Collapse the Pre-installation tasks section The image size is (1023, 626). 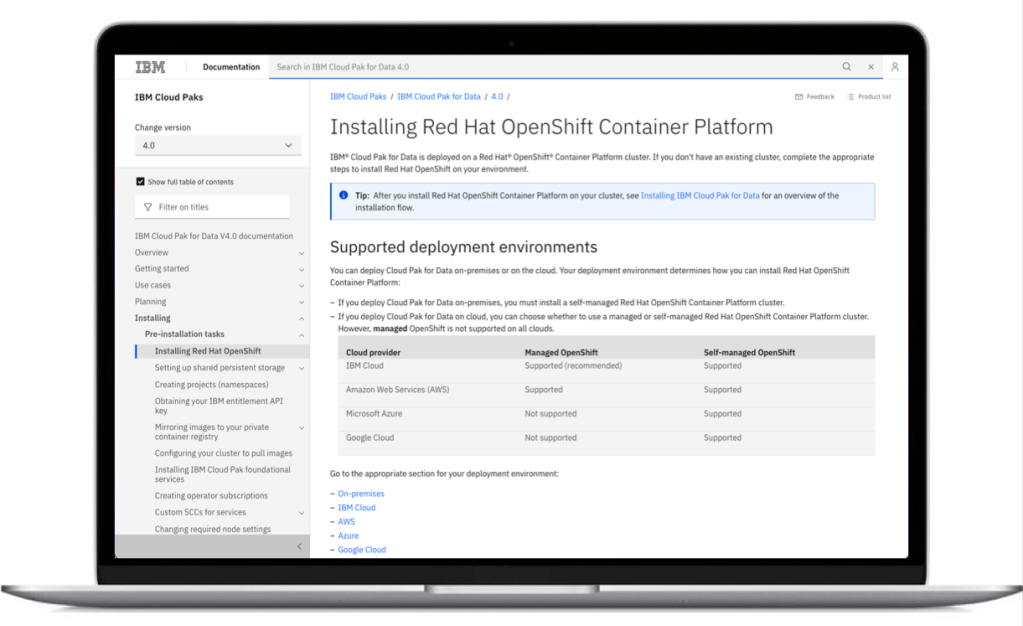(301, 335)
